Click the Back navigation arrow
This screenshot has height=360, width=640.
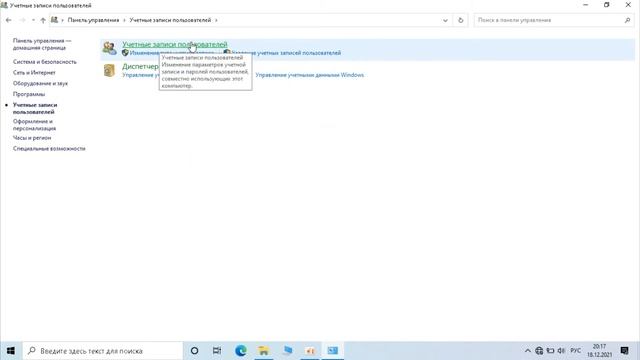point(9,20)
